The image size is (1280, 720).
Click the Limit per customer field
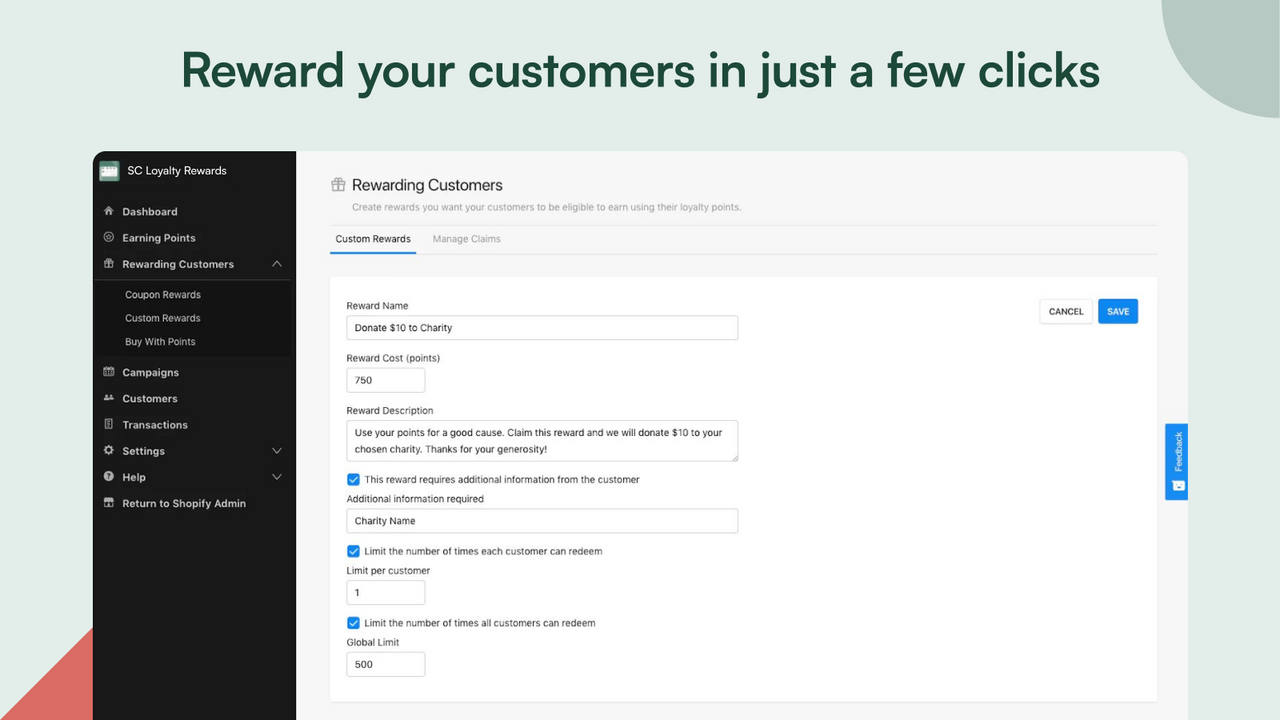click(x=386, y=593)
